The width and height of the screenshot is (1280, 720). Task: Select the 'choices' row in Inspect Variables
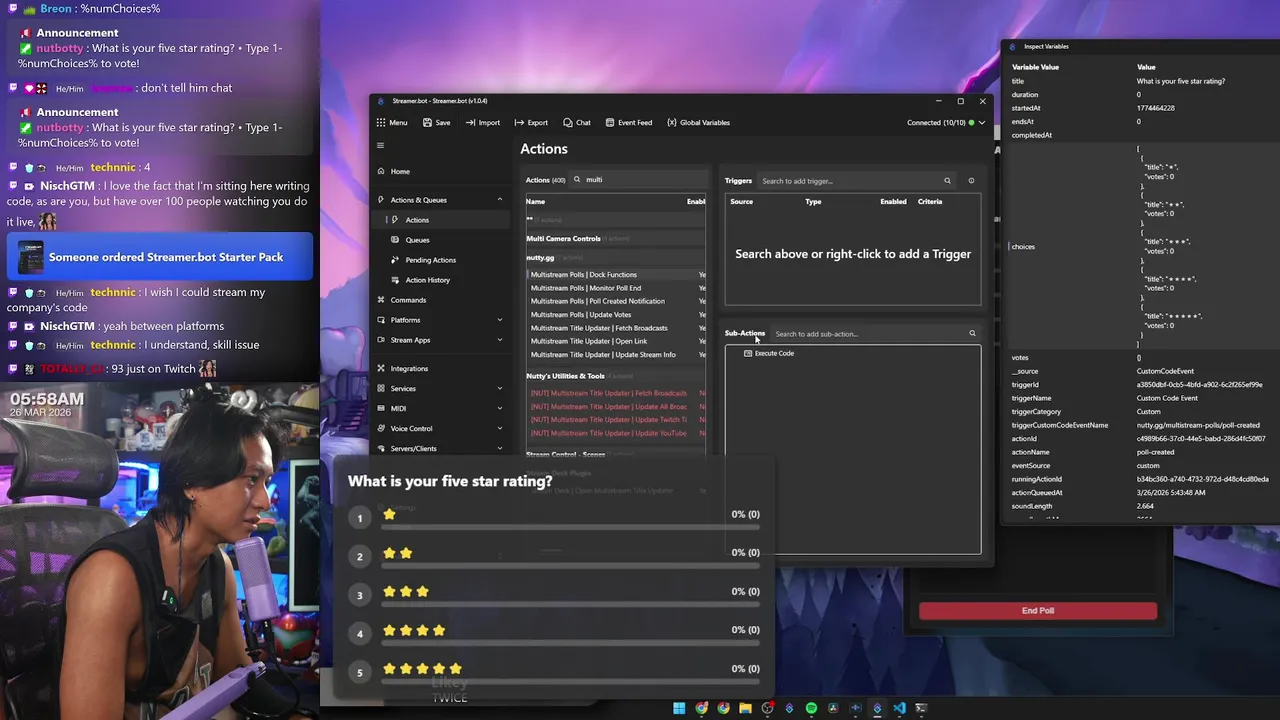click(1140, 246)
